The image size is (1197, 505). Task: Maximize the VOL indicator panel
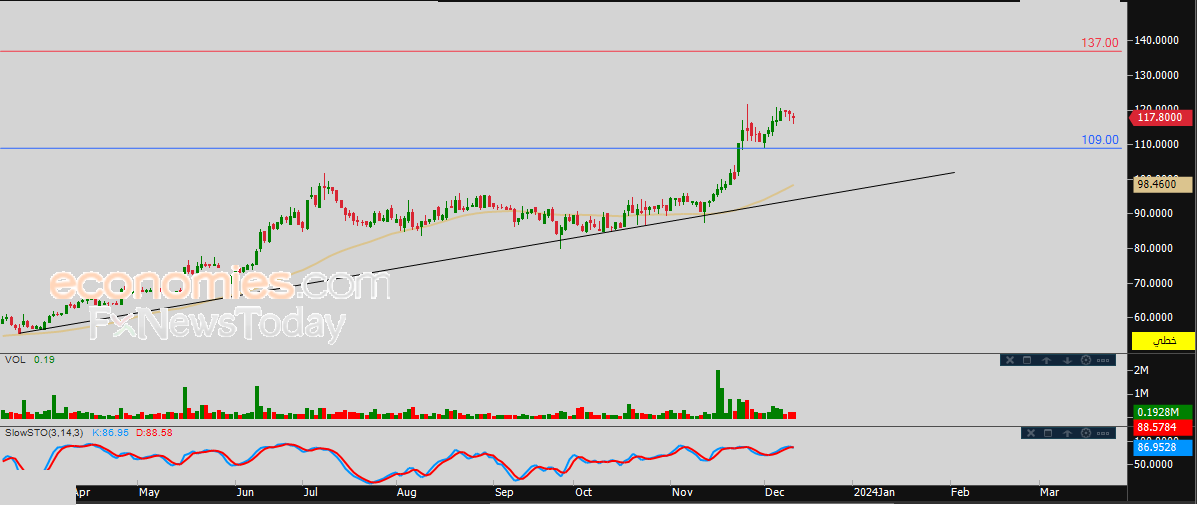(1027, 360)
